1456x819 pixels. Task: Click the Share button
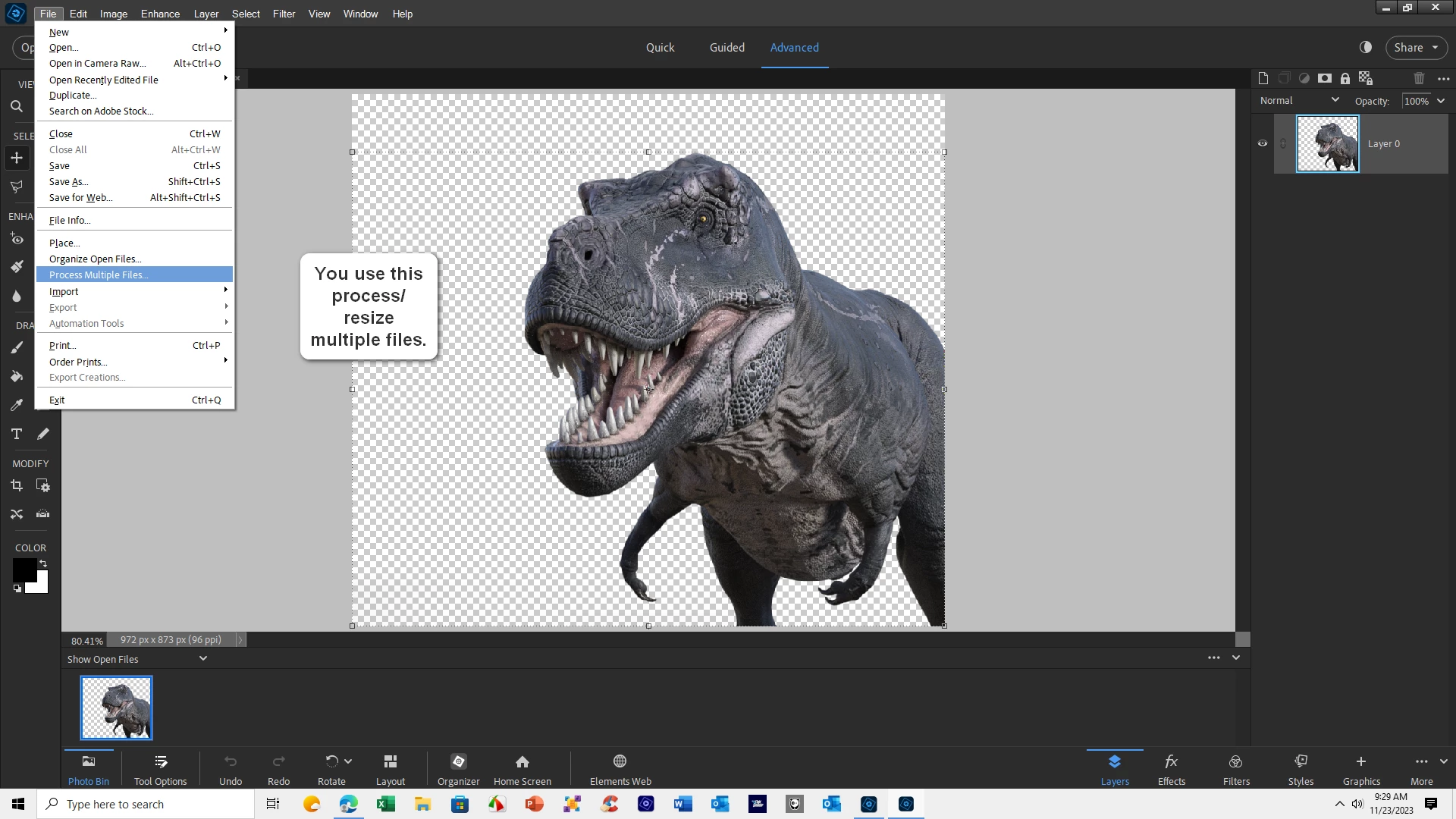(1415, 47)
